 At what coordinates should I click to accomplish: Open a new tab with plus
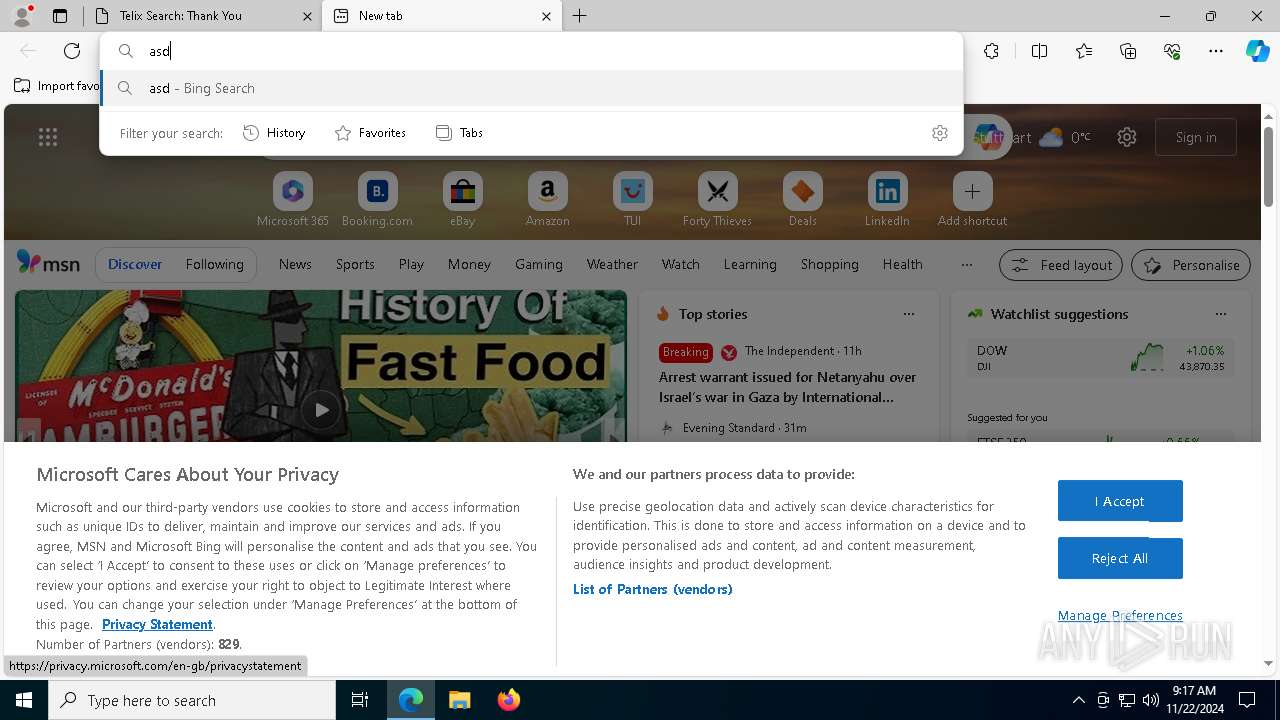click(x=579, y=16)
